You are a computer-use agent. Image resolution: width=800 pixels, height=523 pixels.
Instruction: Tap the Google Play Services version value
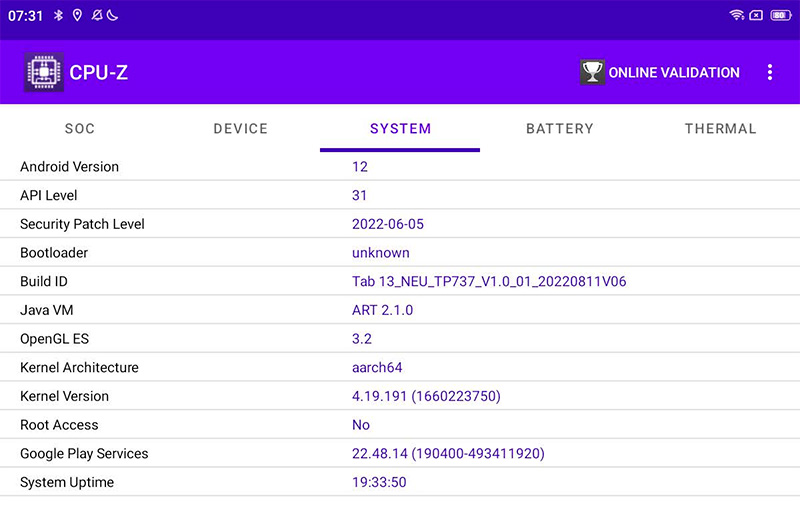[x=448, y=454]
